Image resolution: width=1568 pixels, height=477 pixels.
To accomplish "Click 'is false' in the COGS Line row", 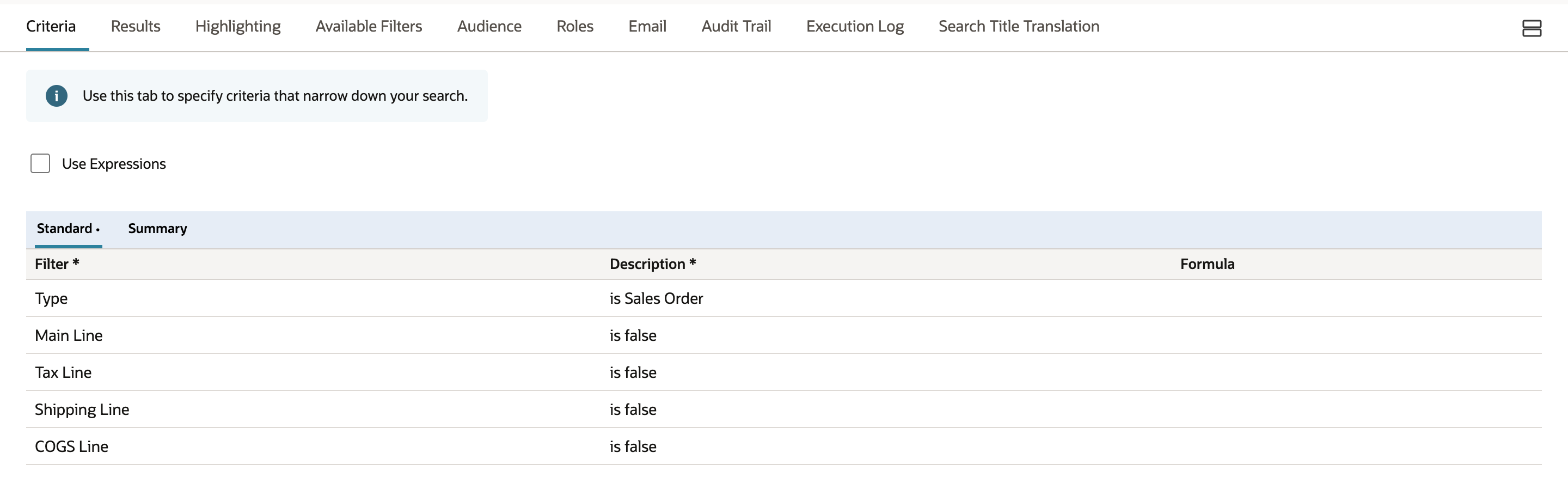I will pyautogui.click(x=633, y=447).
